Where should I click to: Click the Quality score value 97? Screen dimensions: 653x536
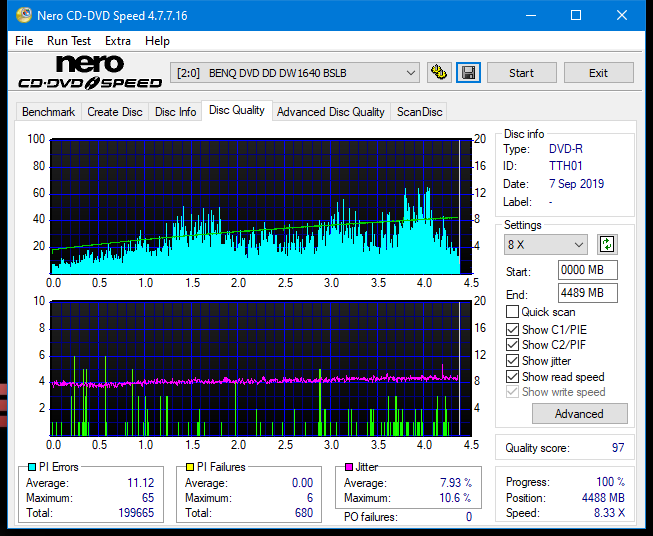(x=618, y=448)
